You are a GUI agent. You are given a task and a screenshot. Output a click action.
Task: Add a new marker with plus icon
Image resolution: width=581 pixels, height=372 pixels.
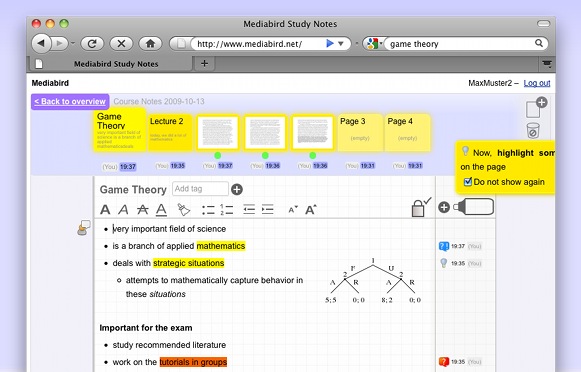point(444,207)
